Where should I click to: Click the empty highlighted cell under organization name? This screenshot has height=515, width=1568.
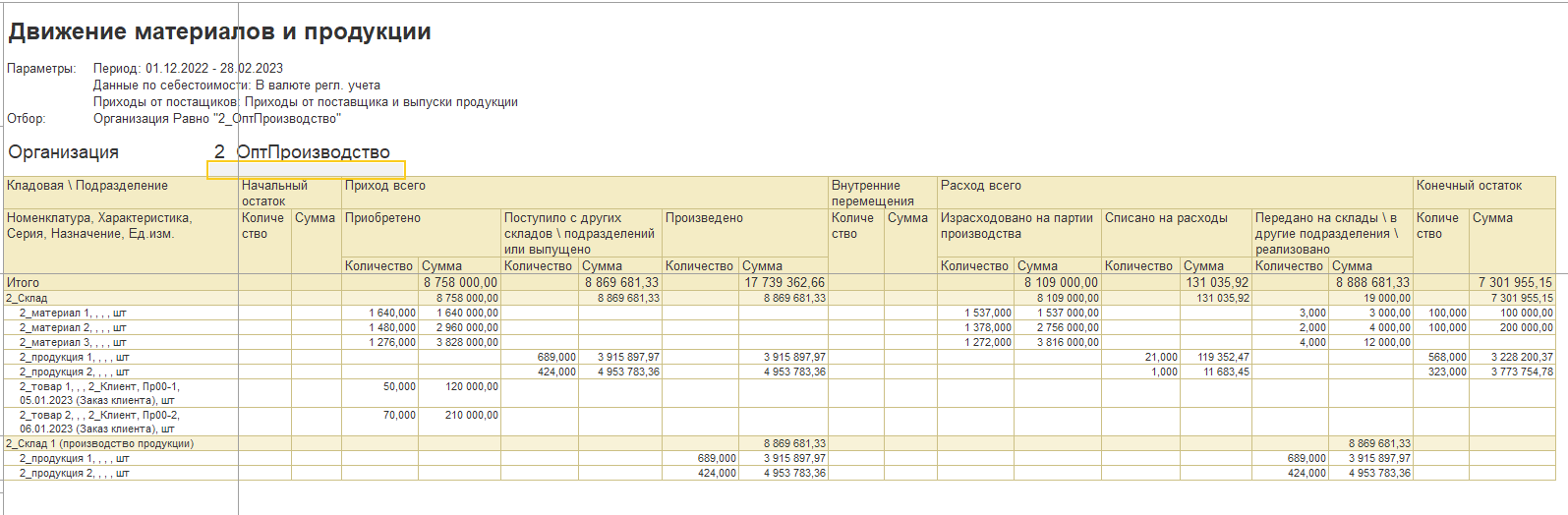pyautogui.click(x=306, y=169)
